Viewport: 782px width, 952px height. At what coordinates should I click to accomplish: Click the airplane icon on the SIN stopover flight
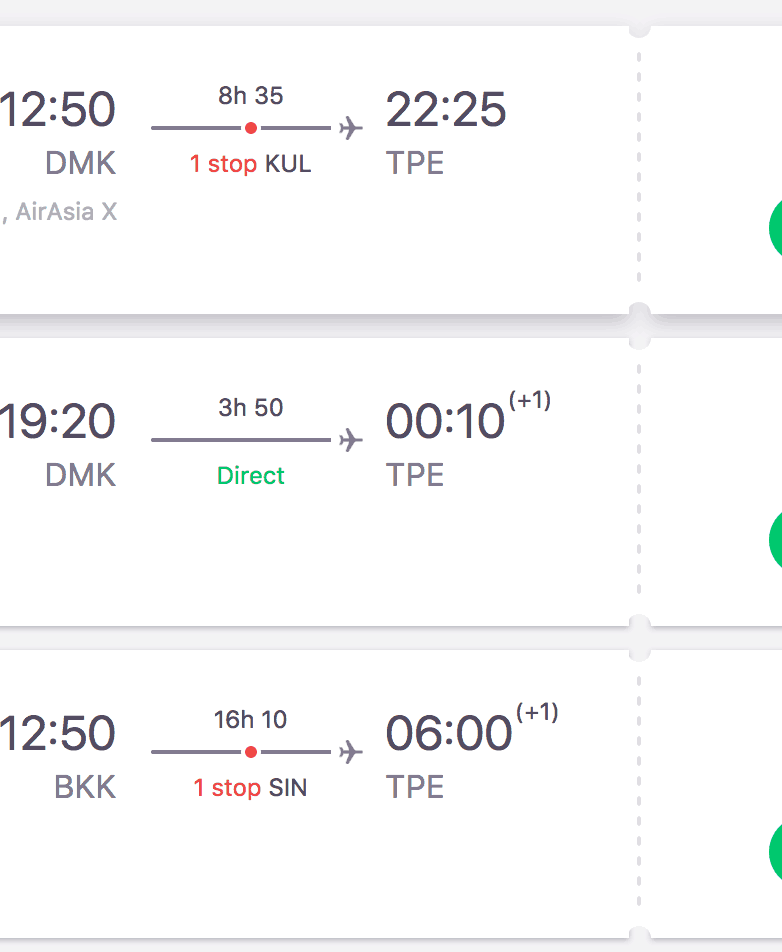350,752
